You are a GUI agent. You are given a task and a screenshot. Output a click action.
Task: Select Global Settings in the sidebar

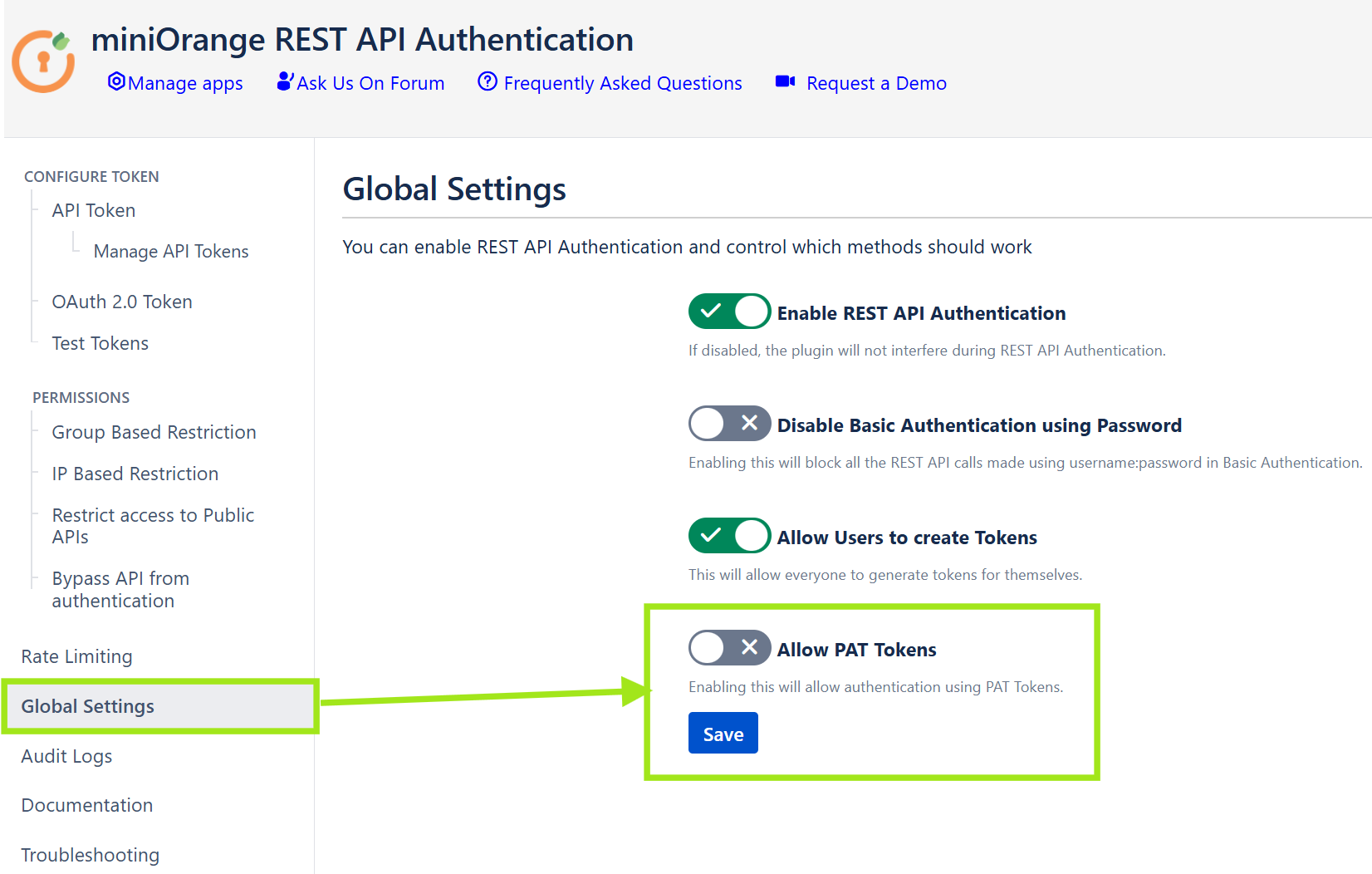[87, 706]
